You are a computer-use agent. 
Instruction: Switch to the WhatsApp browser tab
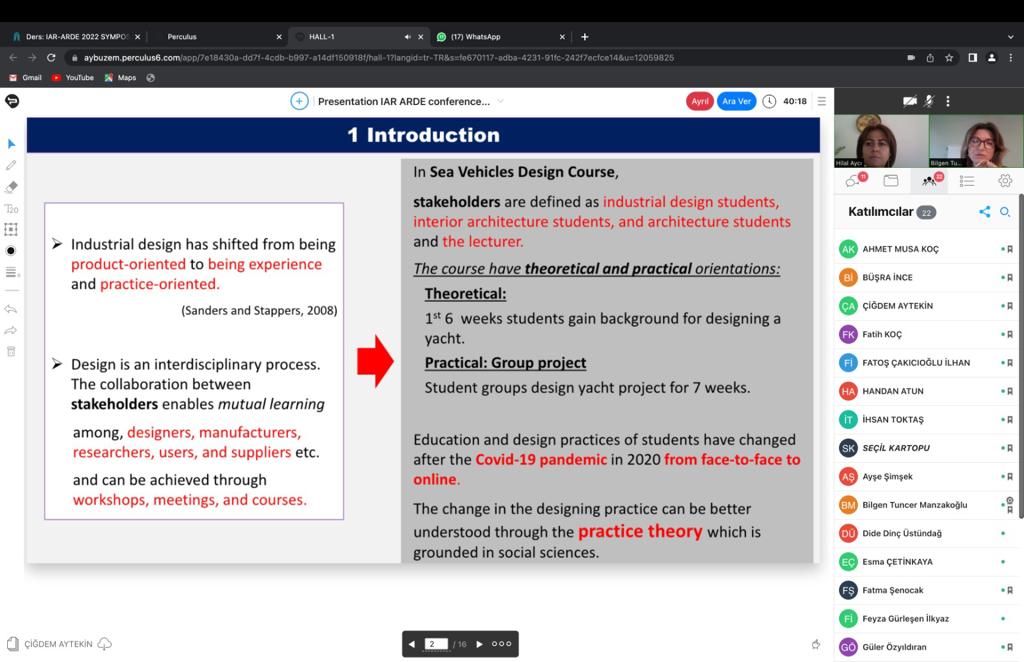pyautogui.click(x=495, y=37)
